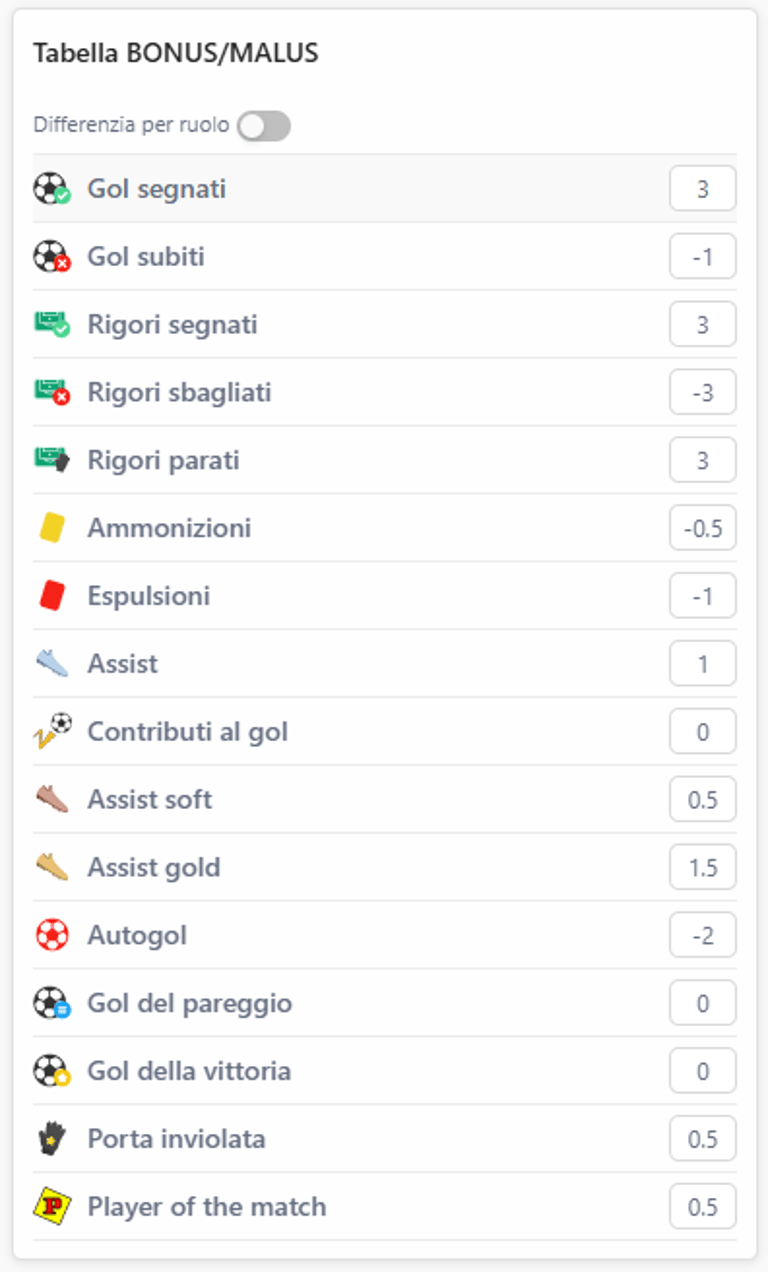Click the Rigori sbagliati value field
Image resolution: width=768 pixels, height=1272 pixels.
click(x=702, y=392)
